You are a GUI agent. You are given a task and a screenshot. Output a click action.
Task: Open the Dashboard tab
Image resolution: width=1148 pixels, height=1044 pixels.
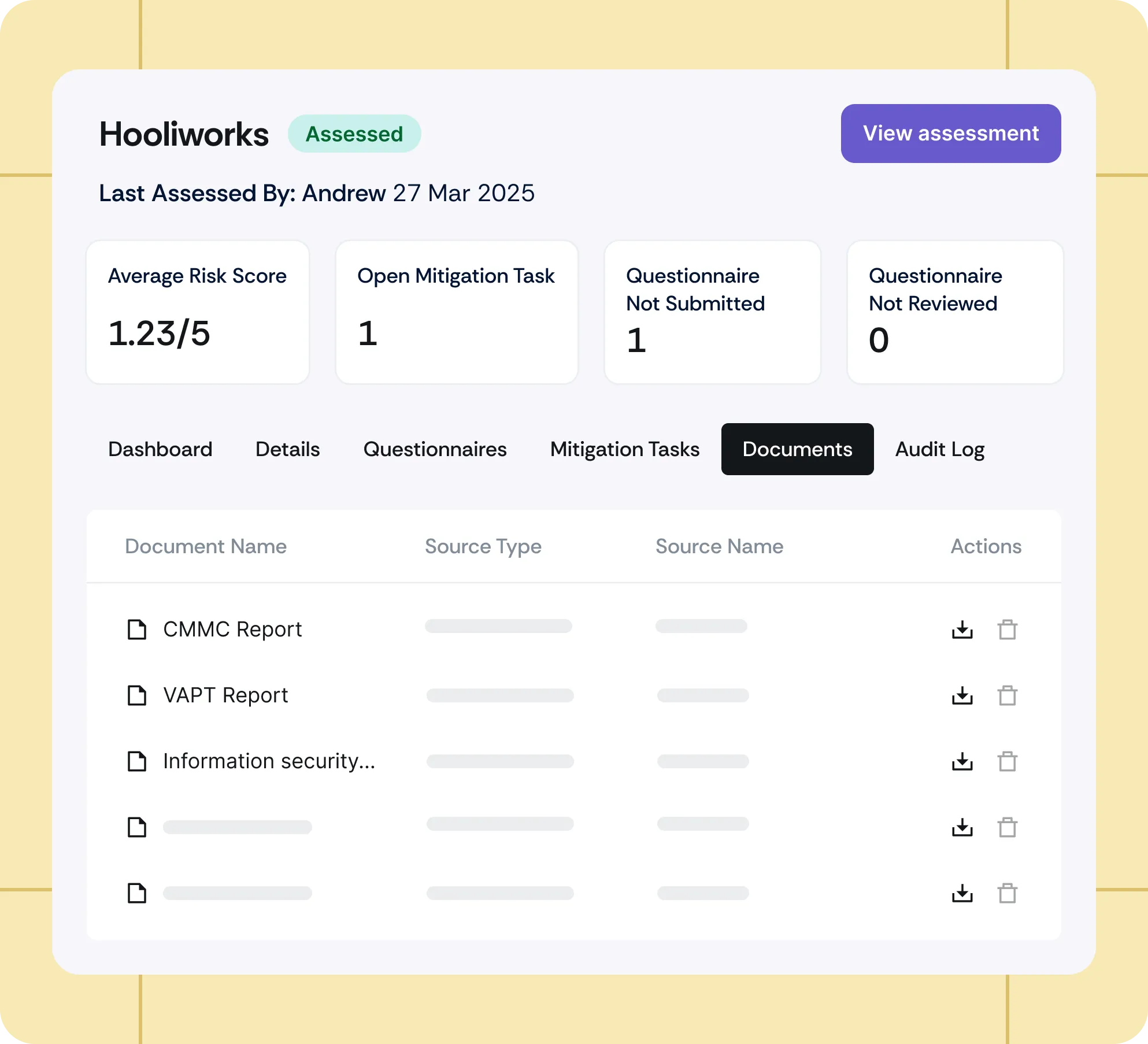(160, 449)
